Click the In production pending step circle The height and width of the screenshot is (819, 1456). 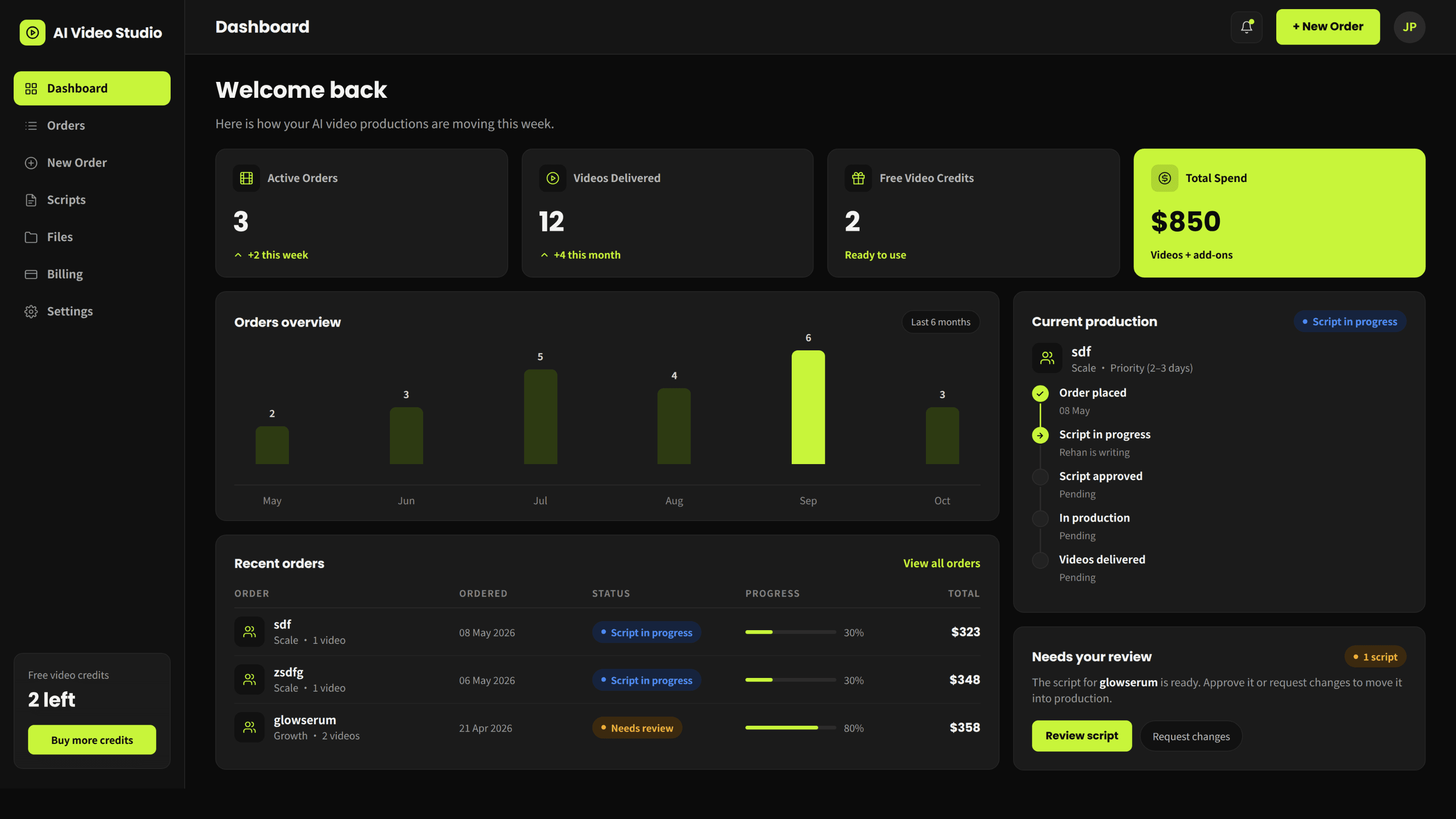click(1040, 518)
